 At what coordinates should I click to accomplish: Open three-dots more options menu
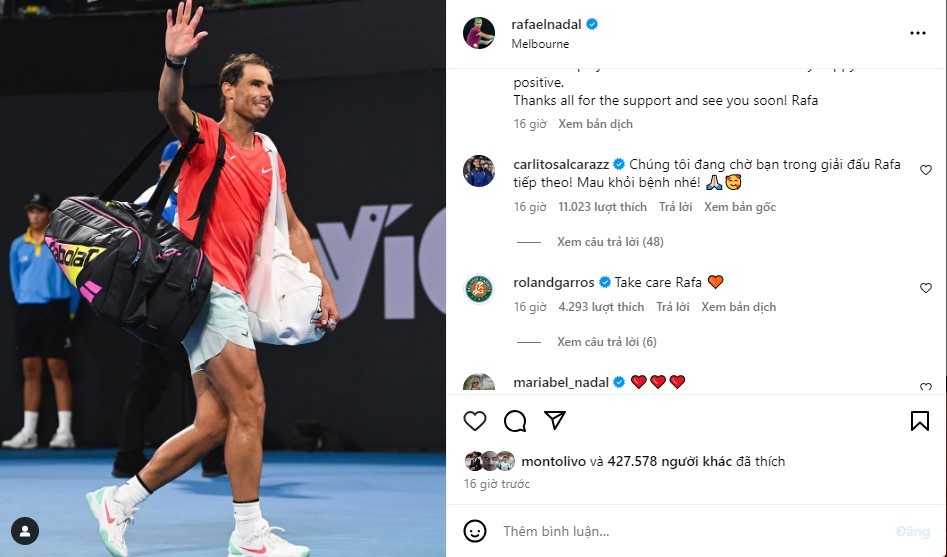pos(917,33)
